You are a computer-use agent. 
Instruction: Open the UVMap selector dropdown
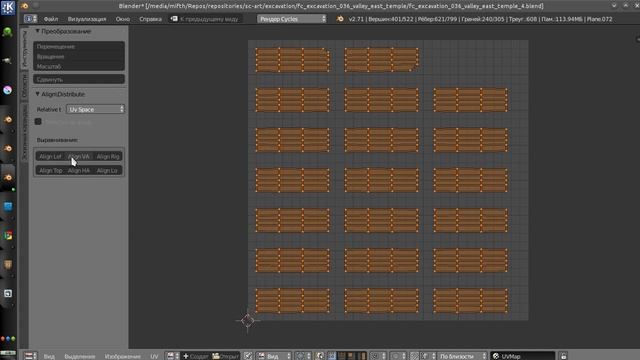(x=522, y=356)
